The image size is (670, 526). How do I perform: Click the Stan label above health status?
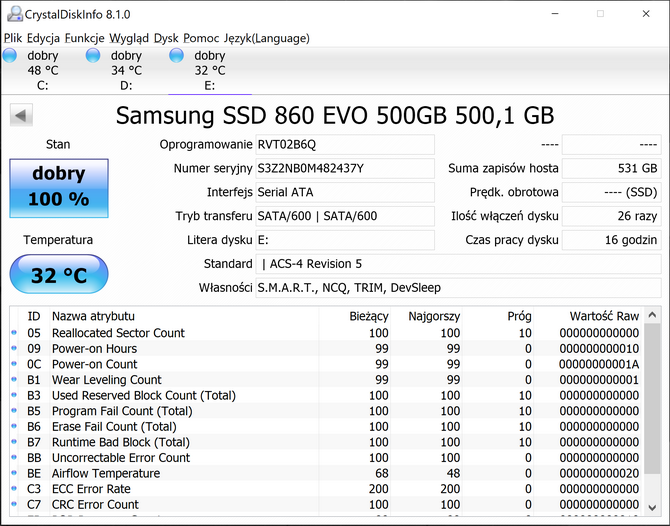[58, 144]
